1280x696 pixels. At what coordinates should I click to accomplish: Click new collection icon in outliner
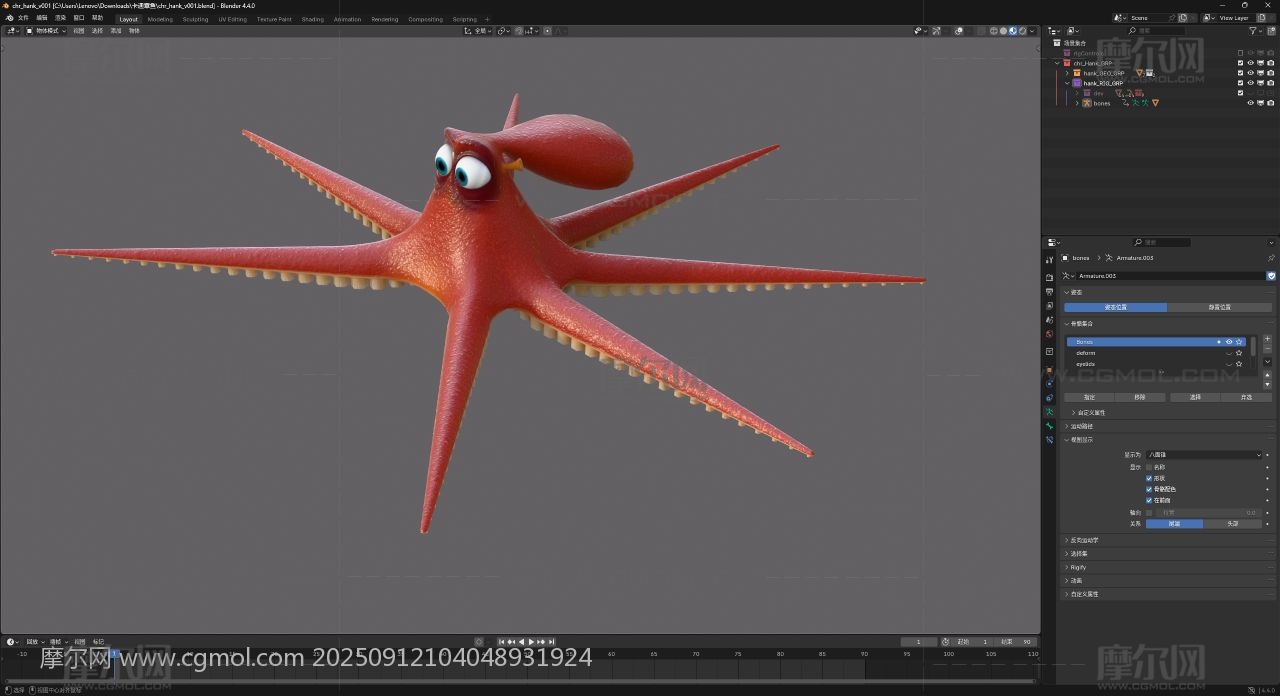(1272, 31)
